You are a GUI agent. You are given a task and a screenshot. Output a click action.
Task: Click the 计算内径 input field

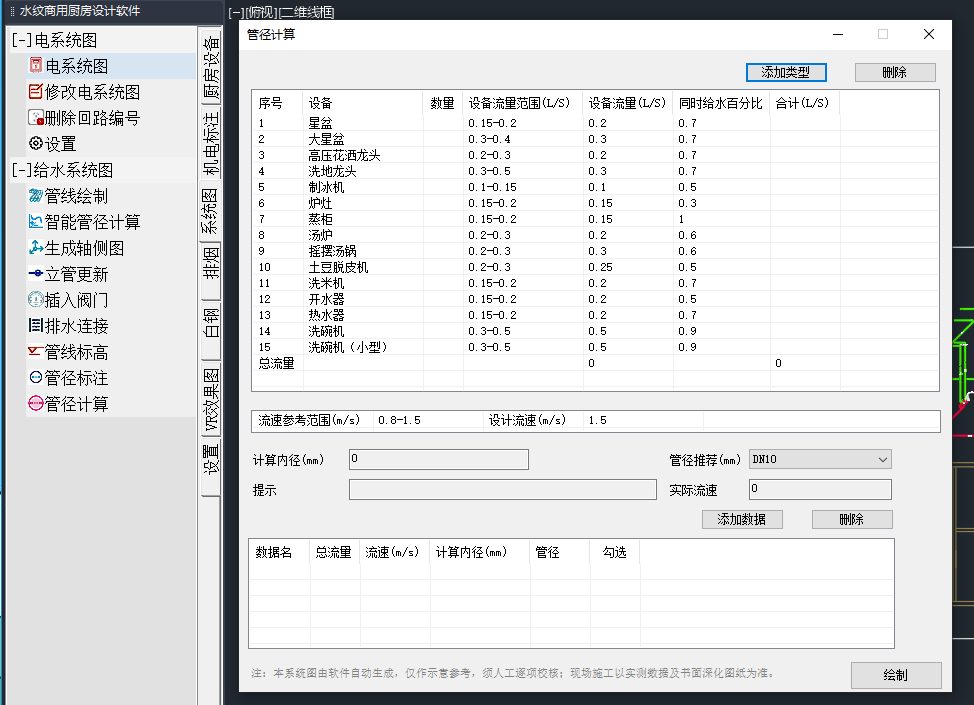tap(439, 459)
